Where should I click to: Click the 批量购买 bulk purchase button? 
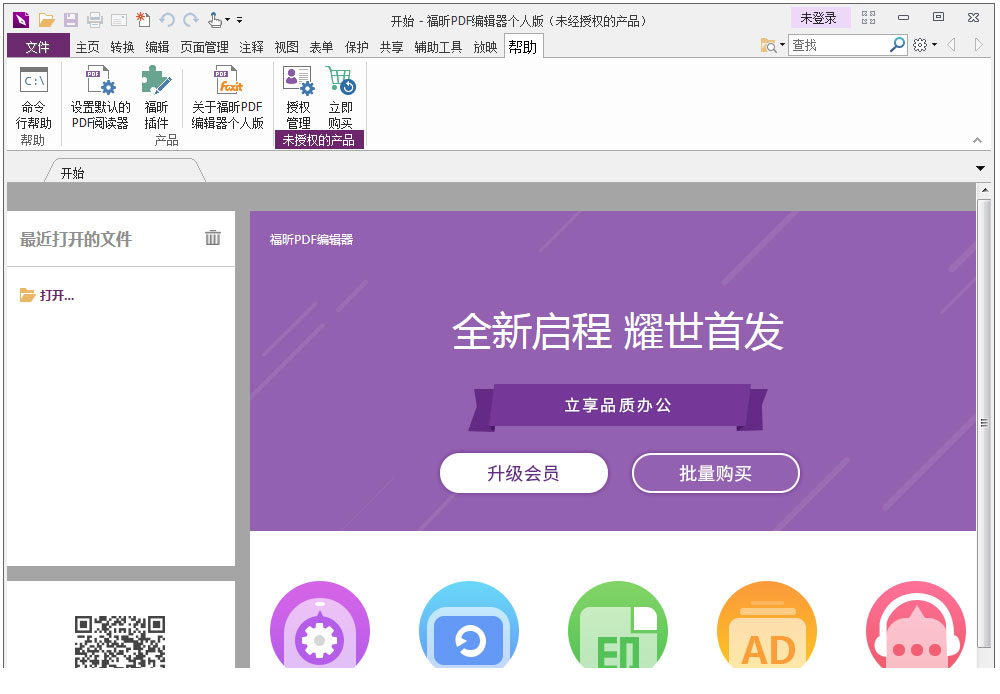pos(715,473)
